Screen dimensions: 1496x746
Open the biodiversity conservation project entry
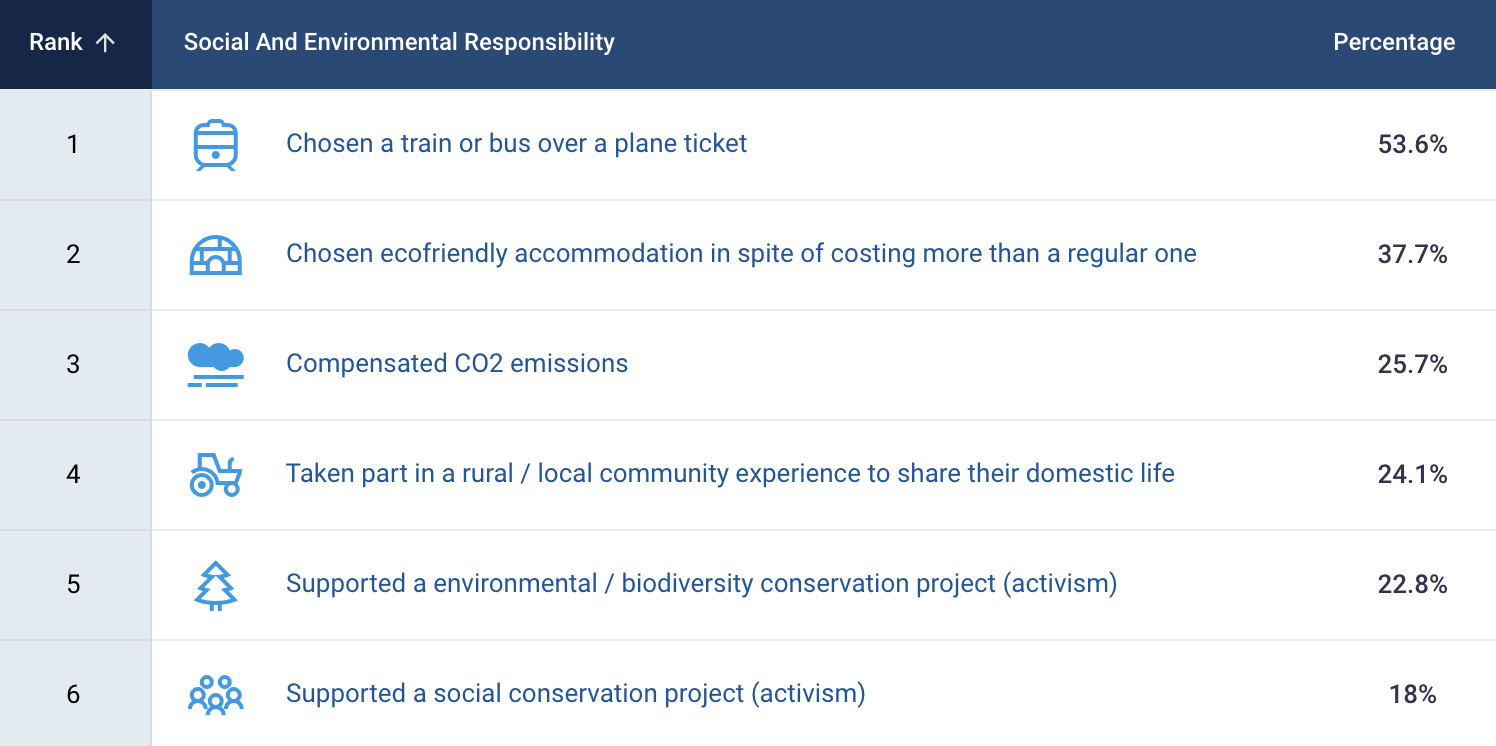point(701,583)
